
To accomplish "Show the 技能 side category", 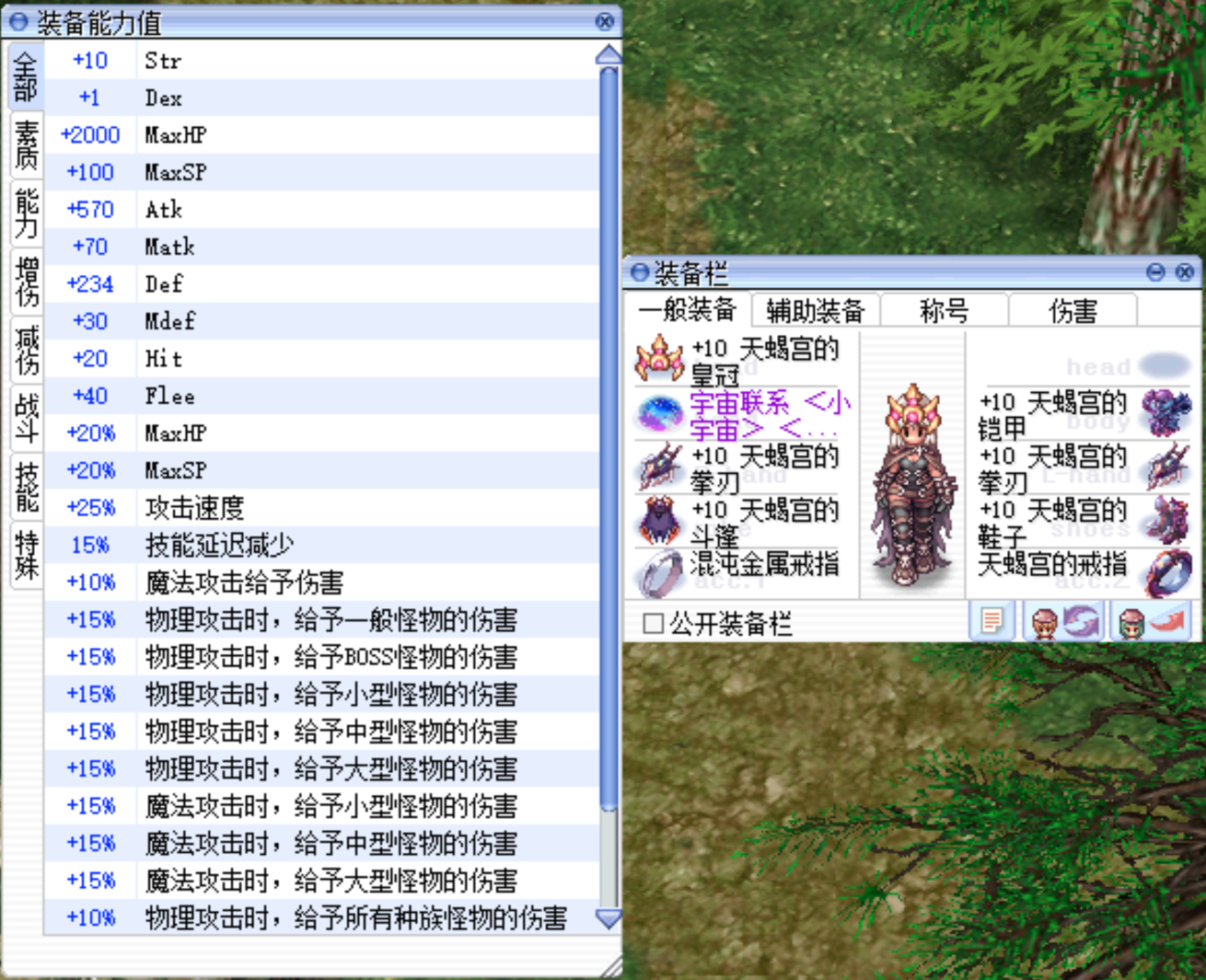I will tap(27, 487).
